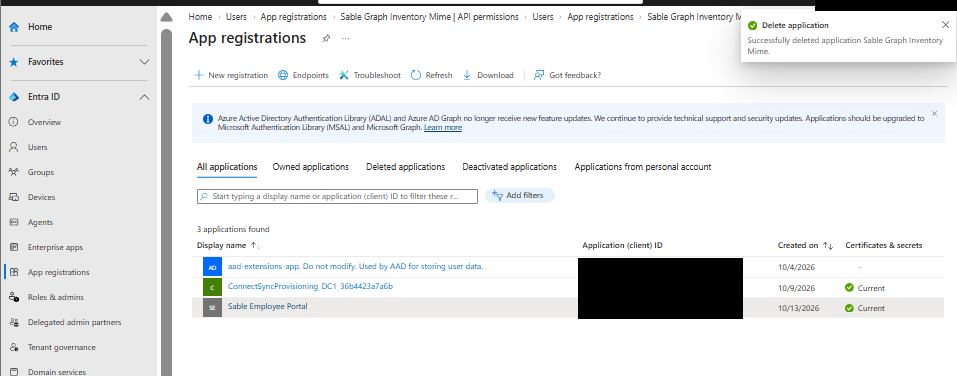
Task: Click the App registrations grid icon
Action: coord(13,272)
